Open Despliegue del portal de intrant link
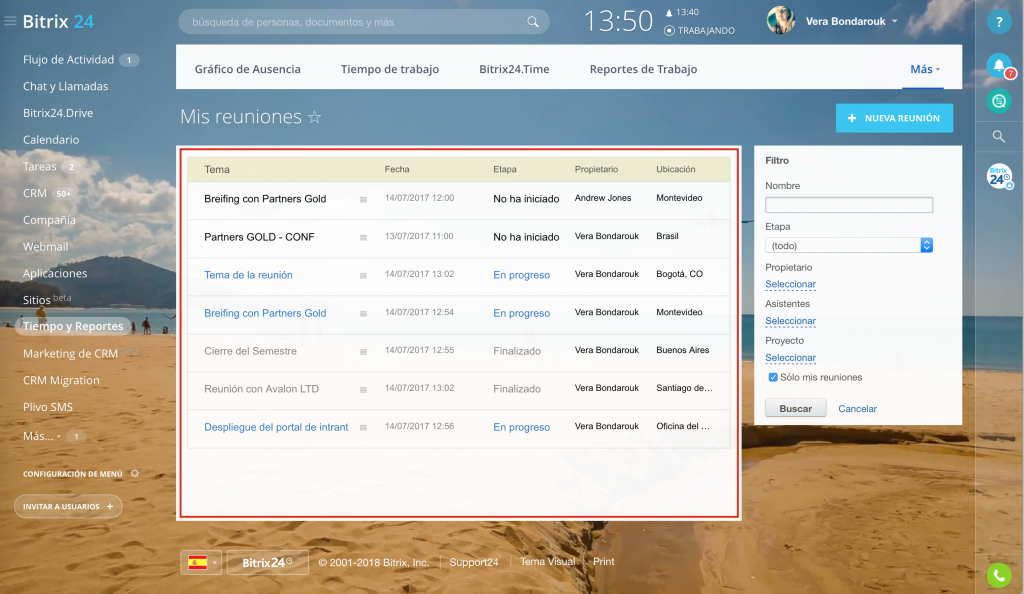 point(276,427)
